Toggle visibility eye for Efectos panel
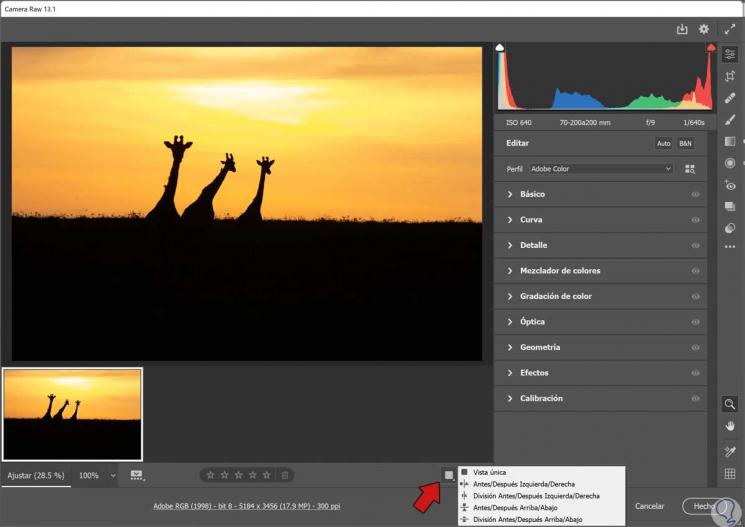Viewport: 745px width, 527px height. click(695, 373)
